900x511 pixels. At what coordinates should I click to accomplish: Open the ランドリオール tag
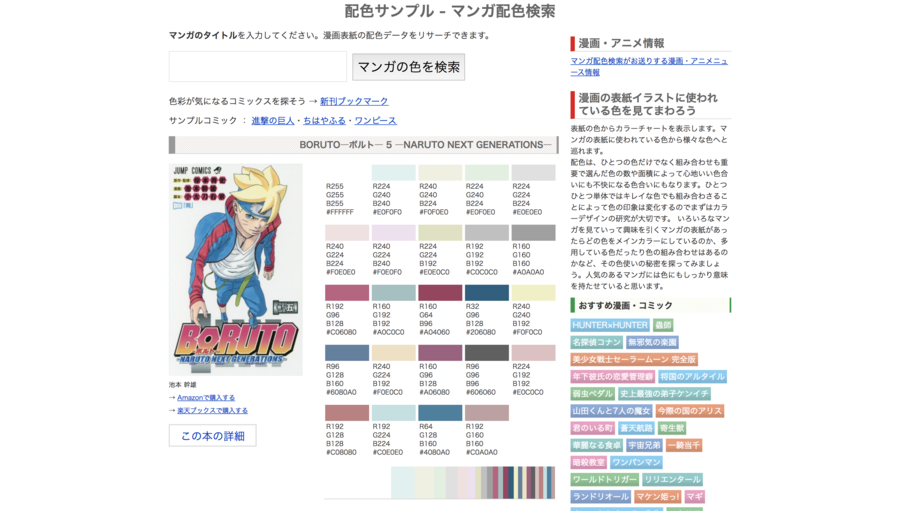point(600,497)
